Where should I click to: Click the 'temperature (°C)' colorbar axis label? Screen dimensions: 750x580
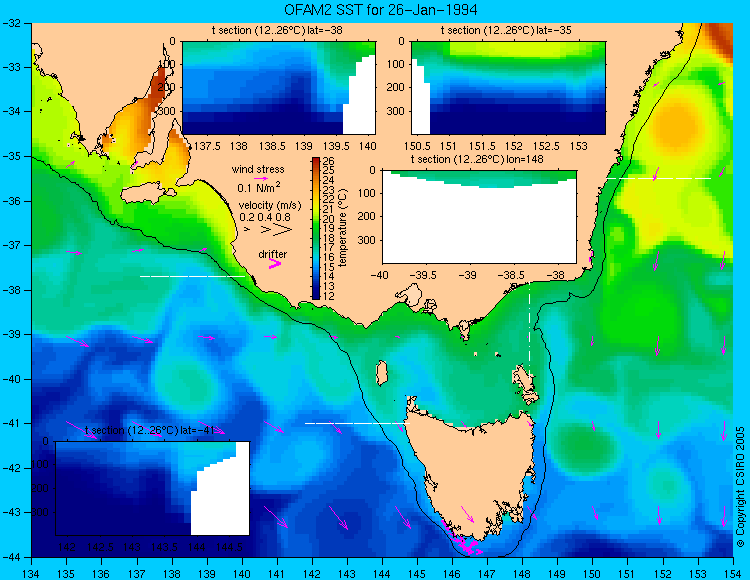pyautogui.click(x=342, y=228)
